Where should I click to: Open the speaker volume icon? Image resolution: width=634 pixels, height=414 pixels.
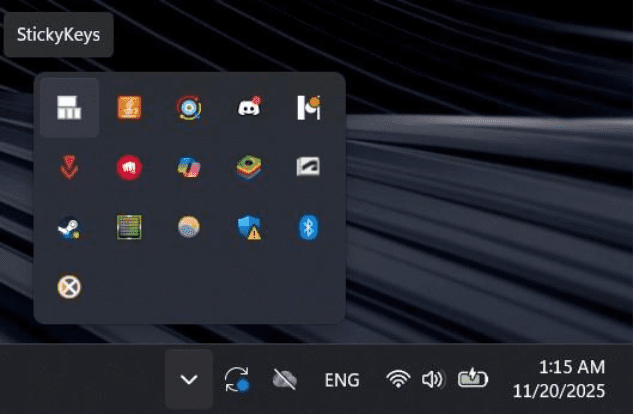click(433, 379)
